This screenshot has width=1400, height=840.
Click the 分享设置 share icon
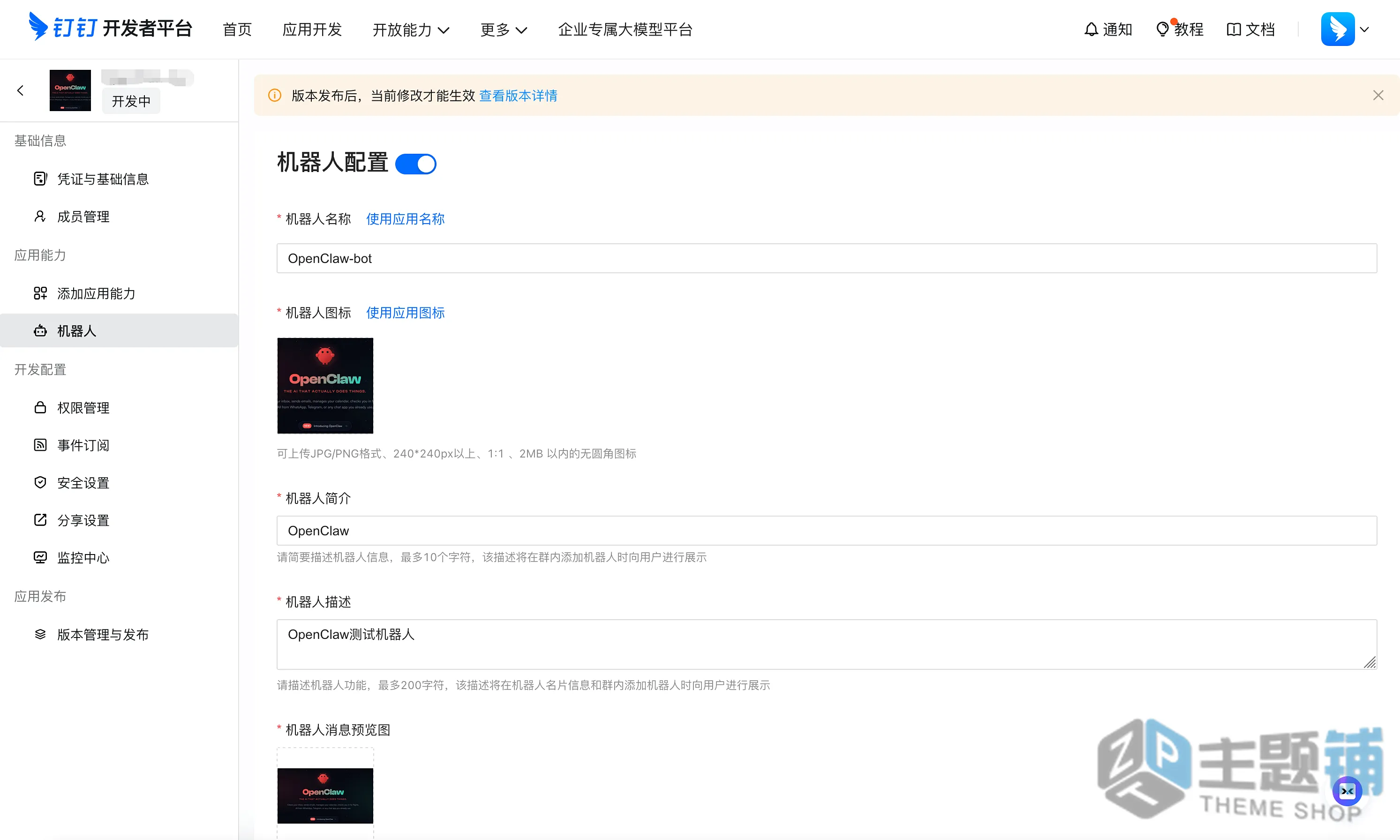click(x=40, y=520)
